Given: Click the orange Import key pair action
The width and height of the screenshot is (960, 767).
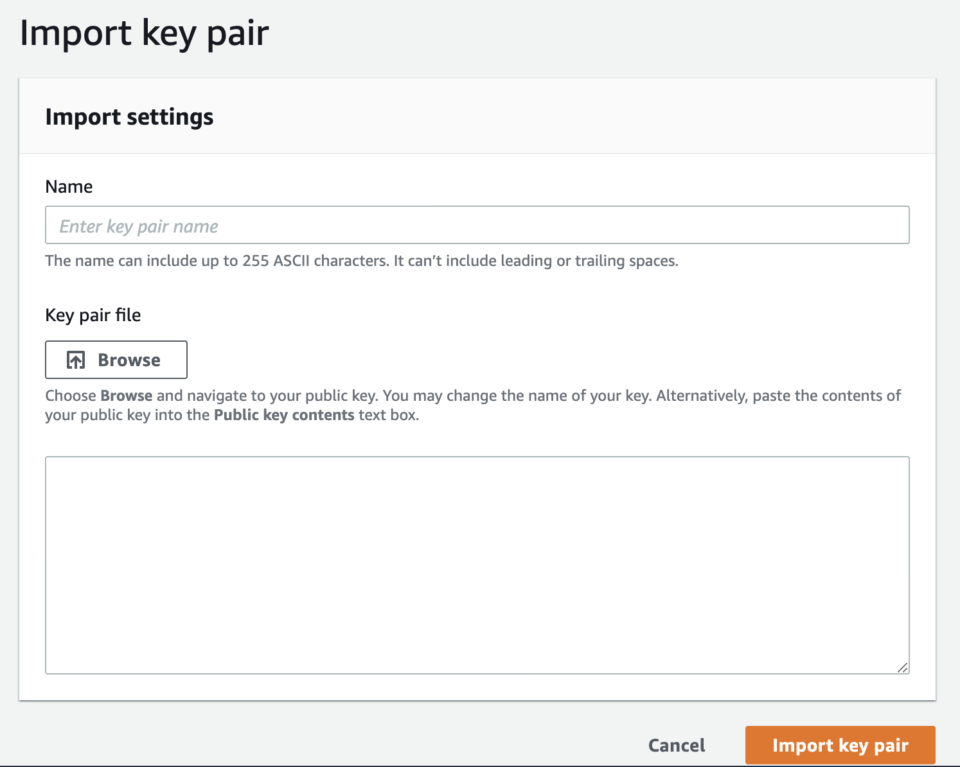Looking at the screenshot, I should (839, 745).
